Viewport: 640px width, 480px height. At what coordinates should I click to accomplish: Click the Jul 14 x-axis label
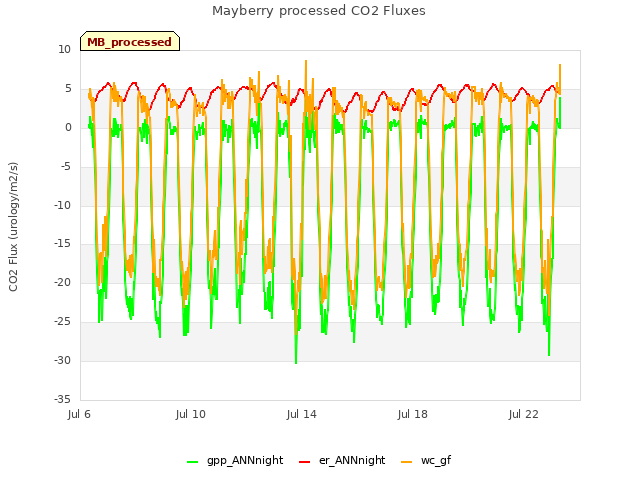(x=302, y=414)
